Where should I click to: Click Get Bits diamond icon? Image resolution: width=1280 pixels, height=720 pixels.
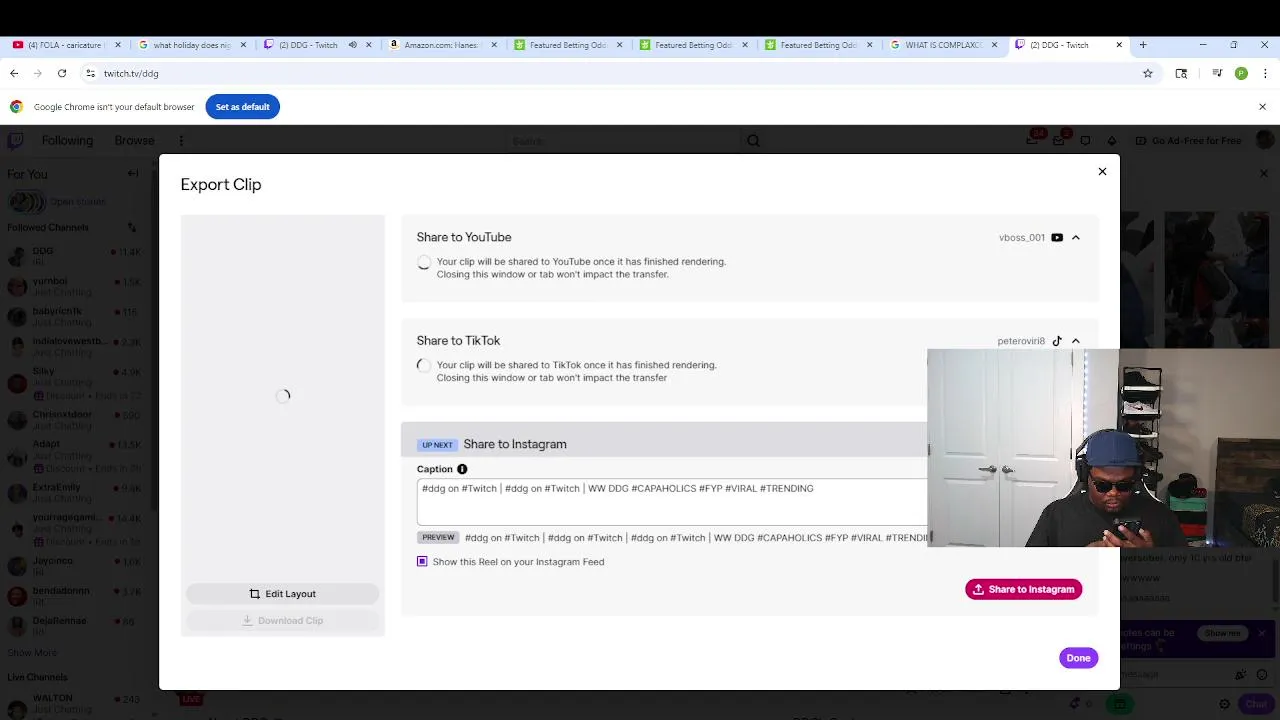[x=1111, y=141]
